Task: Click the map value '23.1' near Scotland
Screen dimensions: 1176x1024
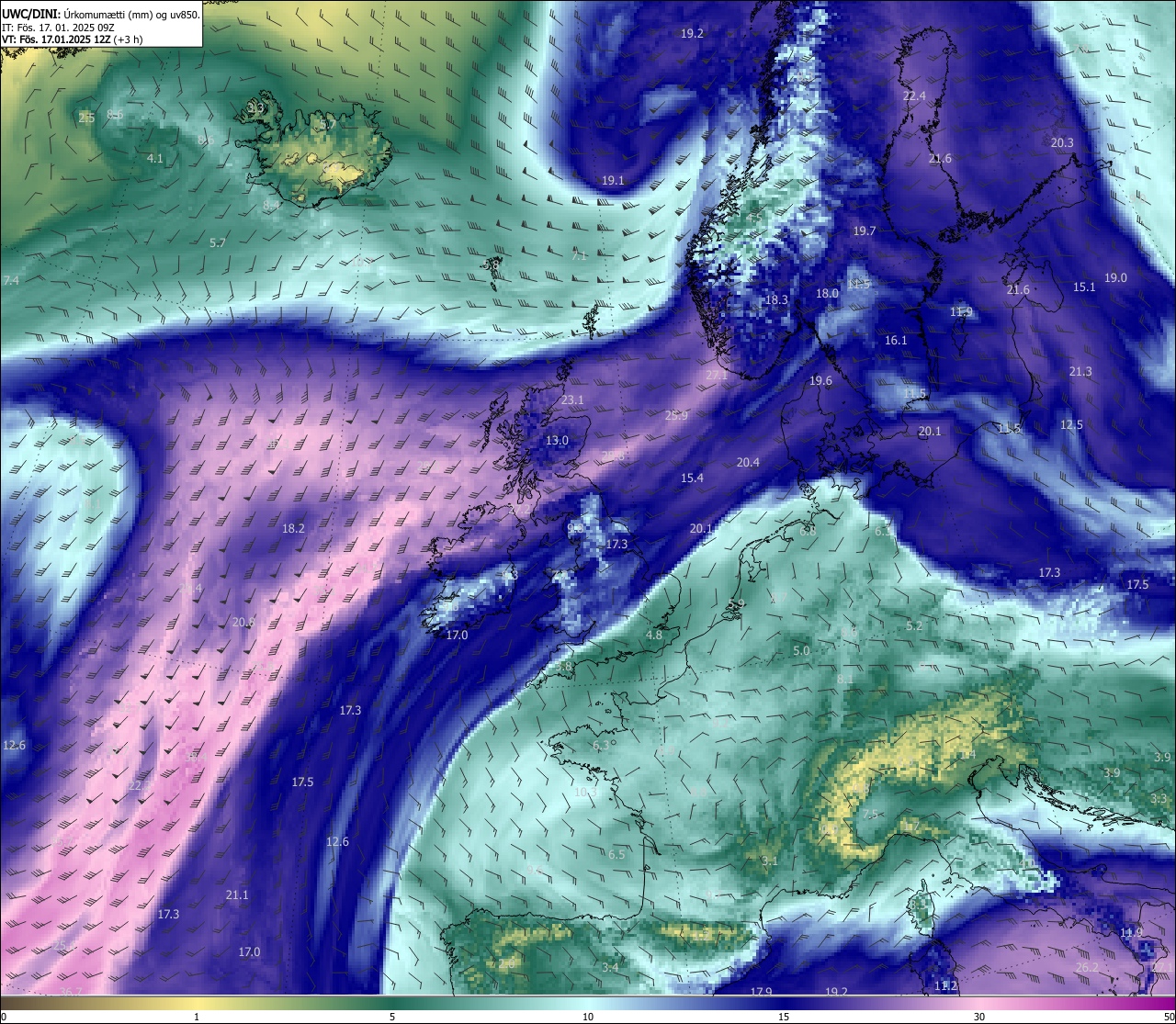Action: coord(572,399)
